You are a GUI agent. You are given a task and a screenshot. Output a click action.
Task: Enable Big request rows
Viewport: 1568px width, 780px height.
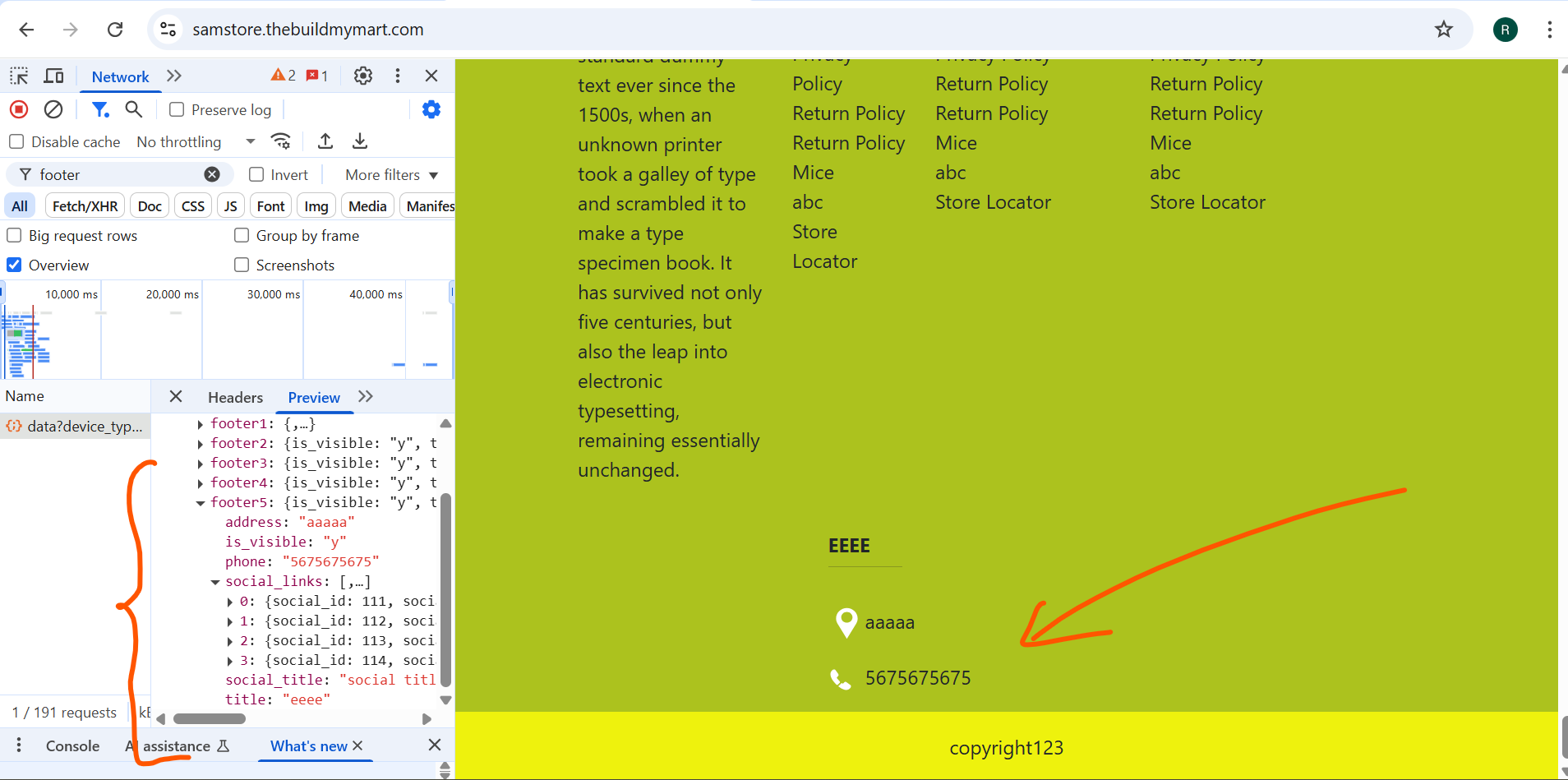14,235
